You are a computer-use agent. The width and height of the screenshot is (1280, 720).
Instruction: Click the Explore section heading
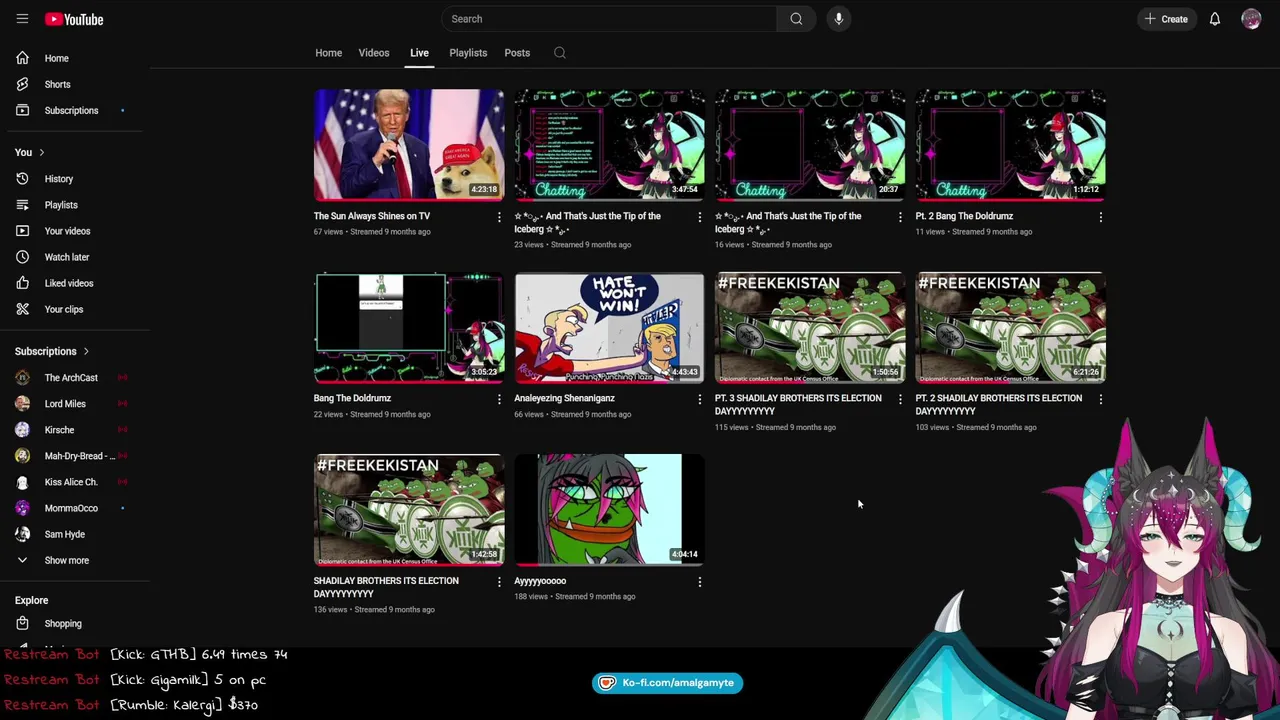31,600
